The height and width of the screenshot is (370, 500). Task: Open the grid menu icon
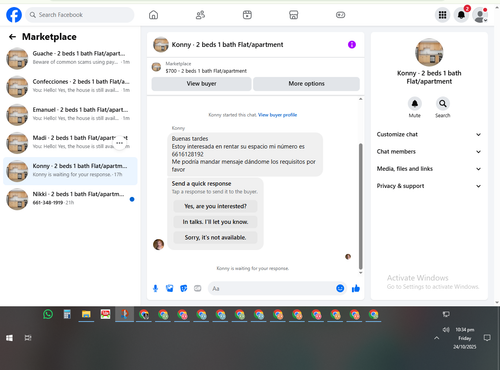(442, 15)
